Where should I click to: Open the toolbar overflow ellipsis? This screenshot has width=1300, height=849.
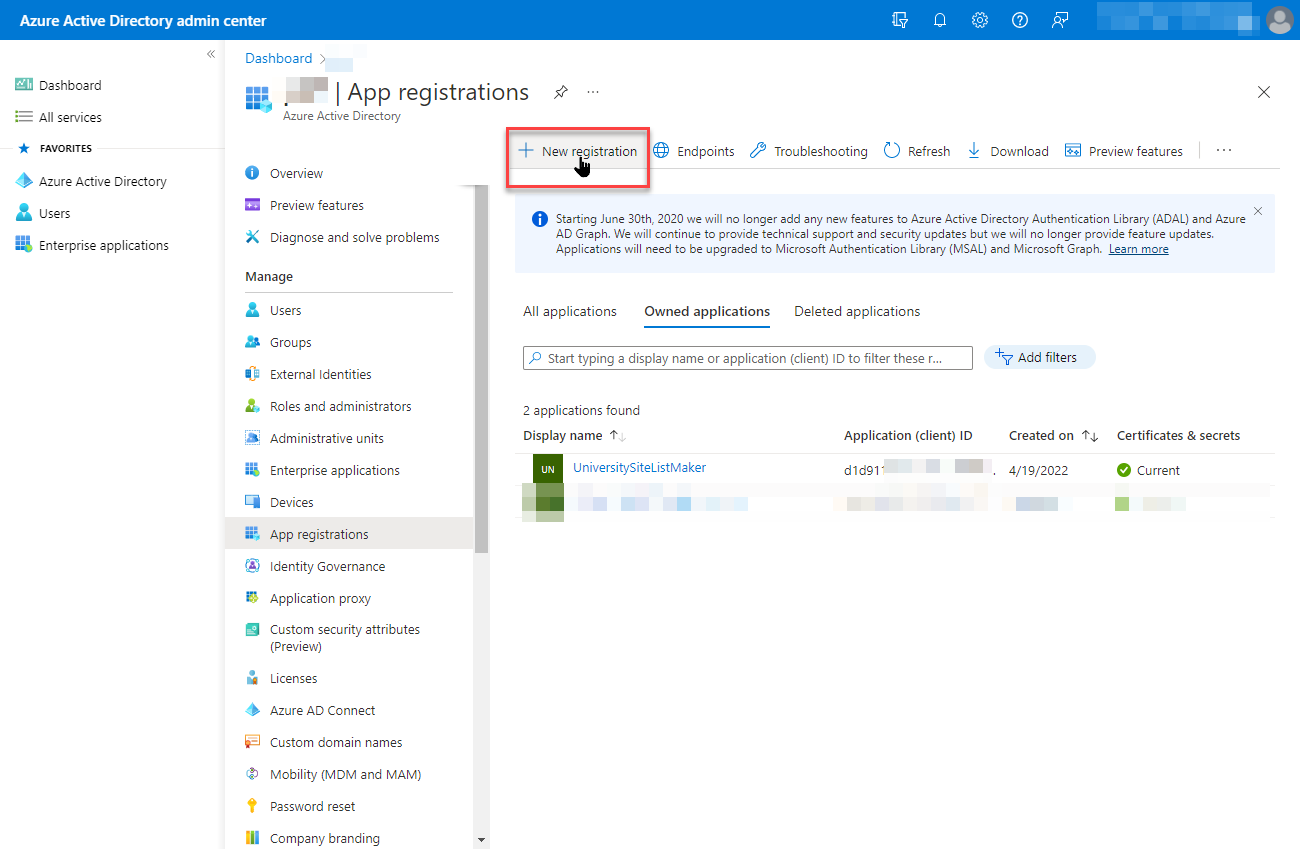[1224, 151]
